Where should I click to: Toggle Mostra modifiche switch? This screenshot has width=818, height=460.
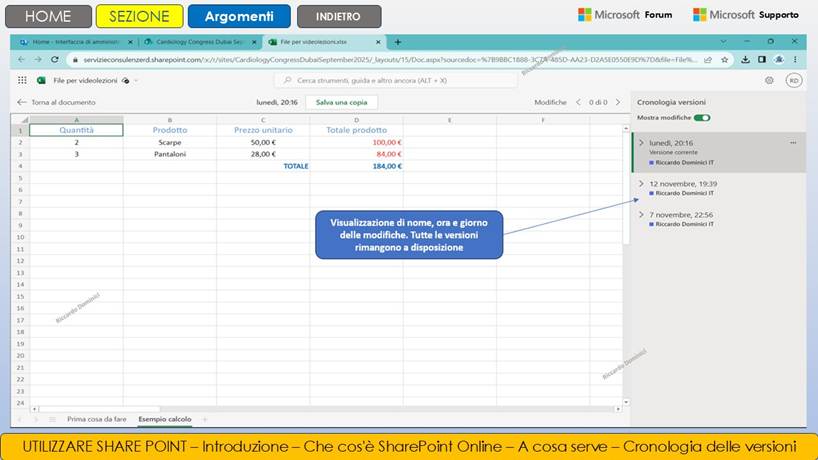pyautogui.click(x=702, y=118)
